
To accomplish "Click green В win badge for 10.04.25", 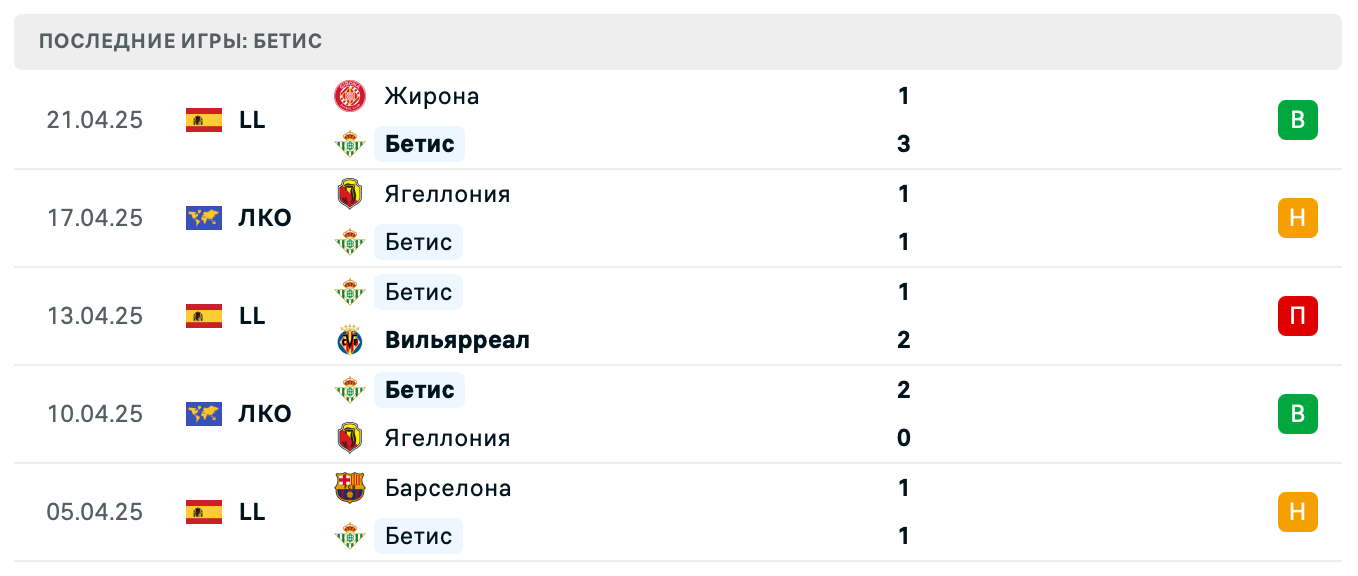I will point(1297,414).
